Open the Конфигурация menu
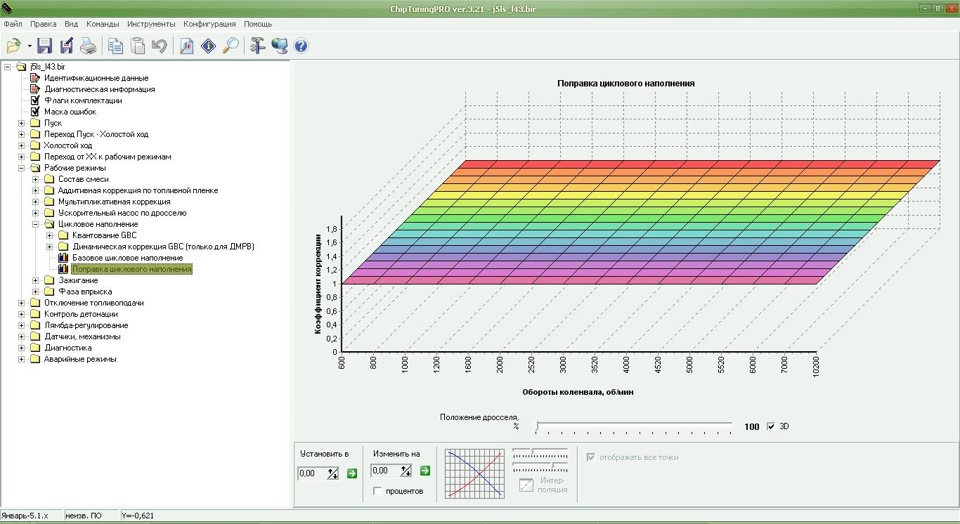This screenshot has height=524, width=960. (209, 24)
